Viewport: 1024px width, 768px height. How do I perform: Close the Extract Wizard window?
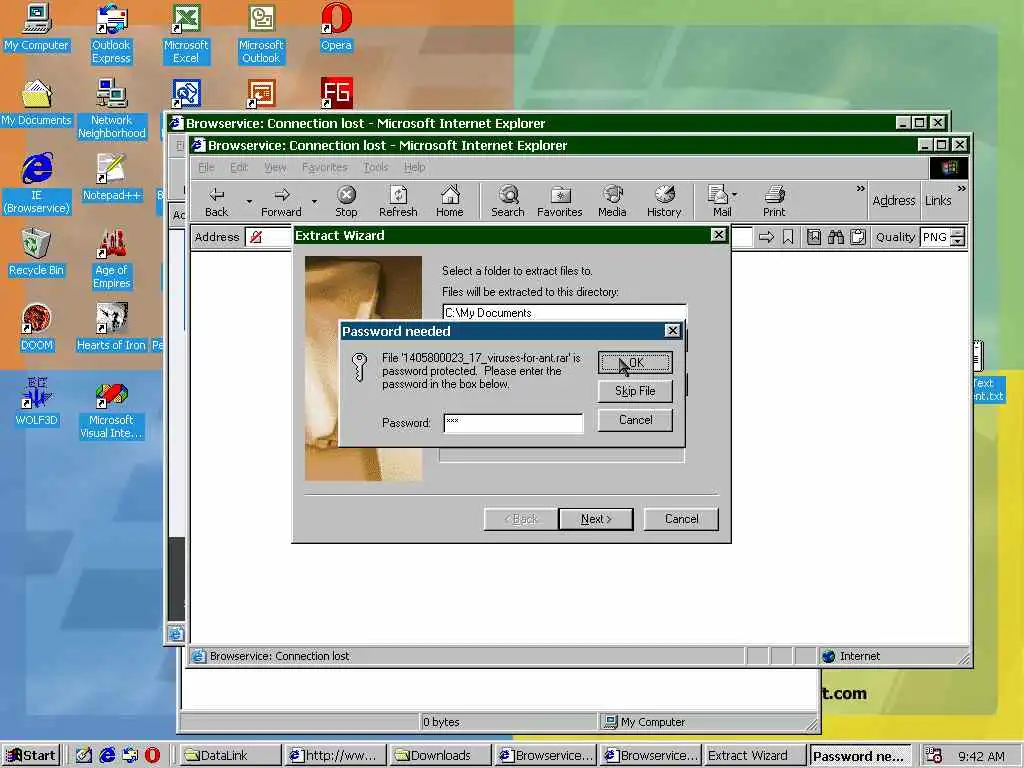click(x=718, y=234)
